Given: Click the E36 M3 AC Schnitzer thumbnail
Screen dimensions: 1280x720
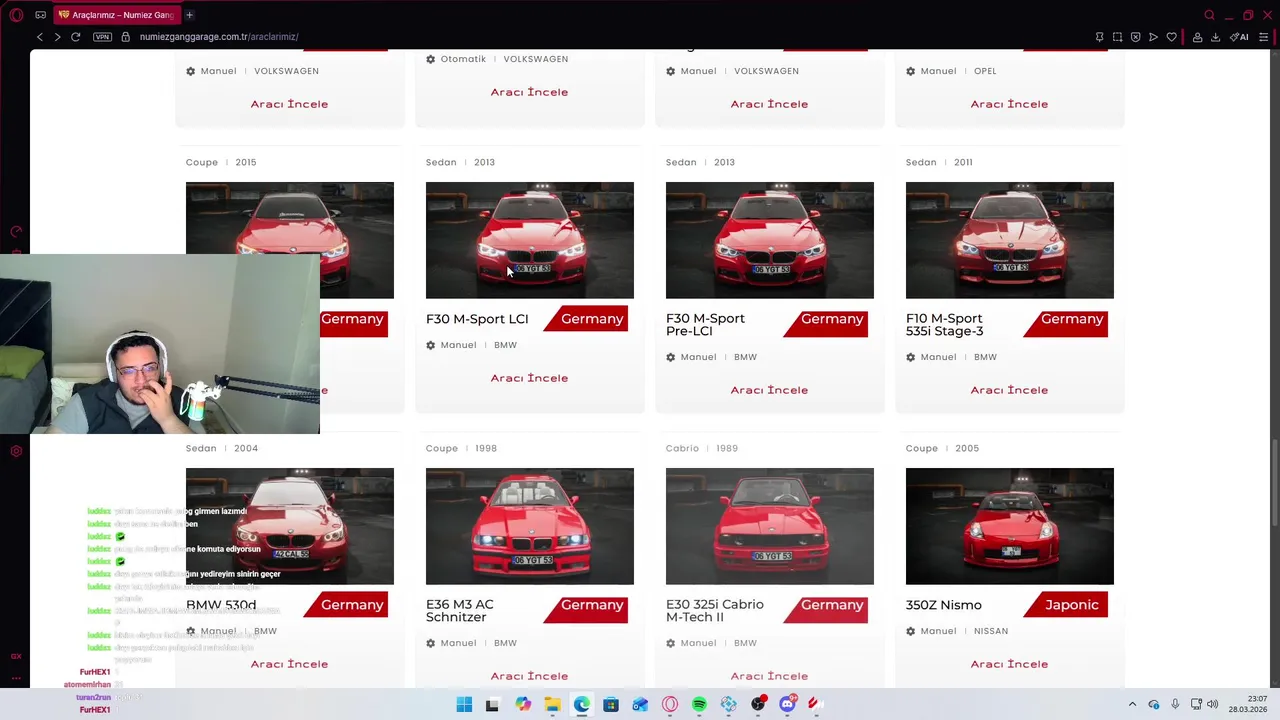Looking at the screenshot, I should click(x=530, y=526).
